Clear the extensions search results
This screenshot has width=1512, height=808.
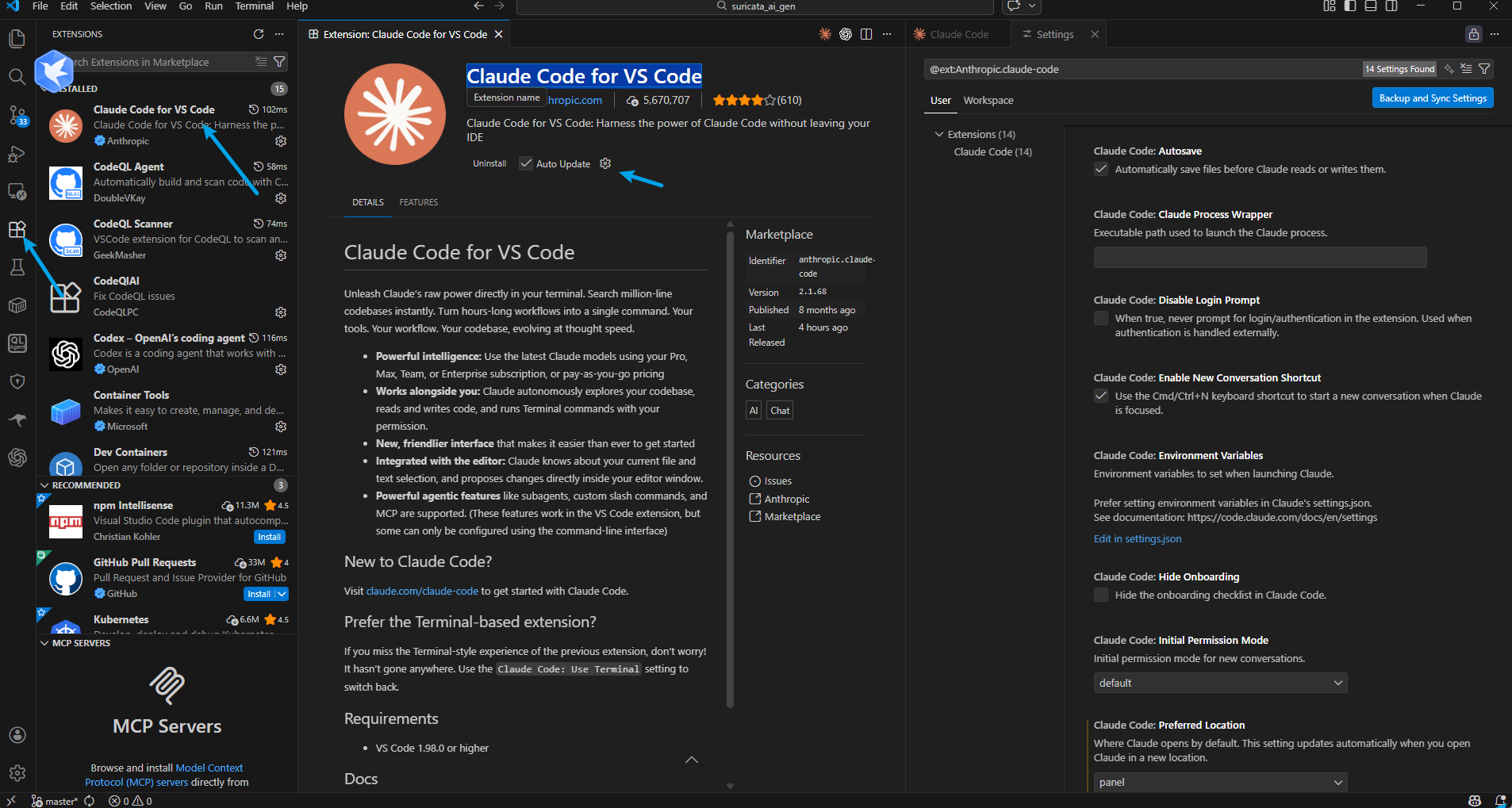[x=261, y=62]
